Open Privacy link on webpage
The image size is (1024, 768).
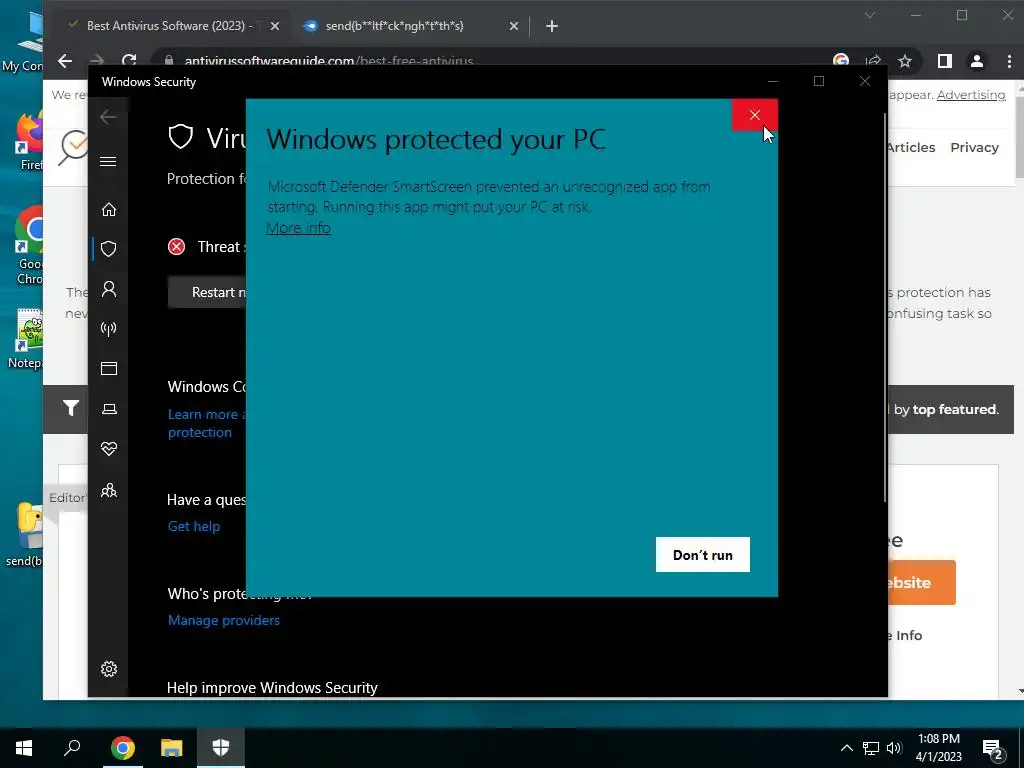[x=974, y=148]
